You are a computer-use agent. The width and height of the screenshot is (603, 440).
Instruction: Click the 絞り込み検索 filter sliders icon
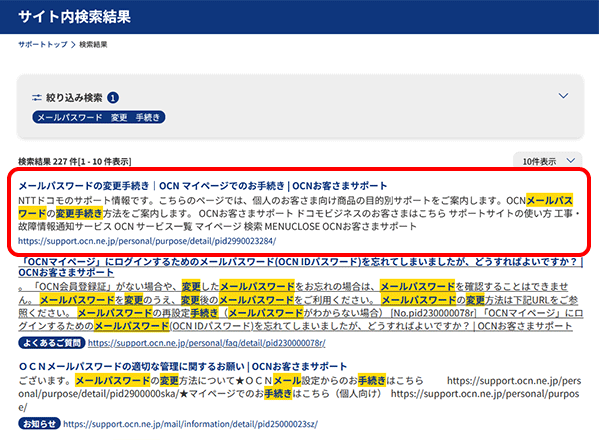[x=37, y=98]
